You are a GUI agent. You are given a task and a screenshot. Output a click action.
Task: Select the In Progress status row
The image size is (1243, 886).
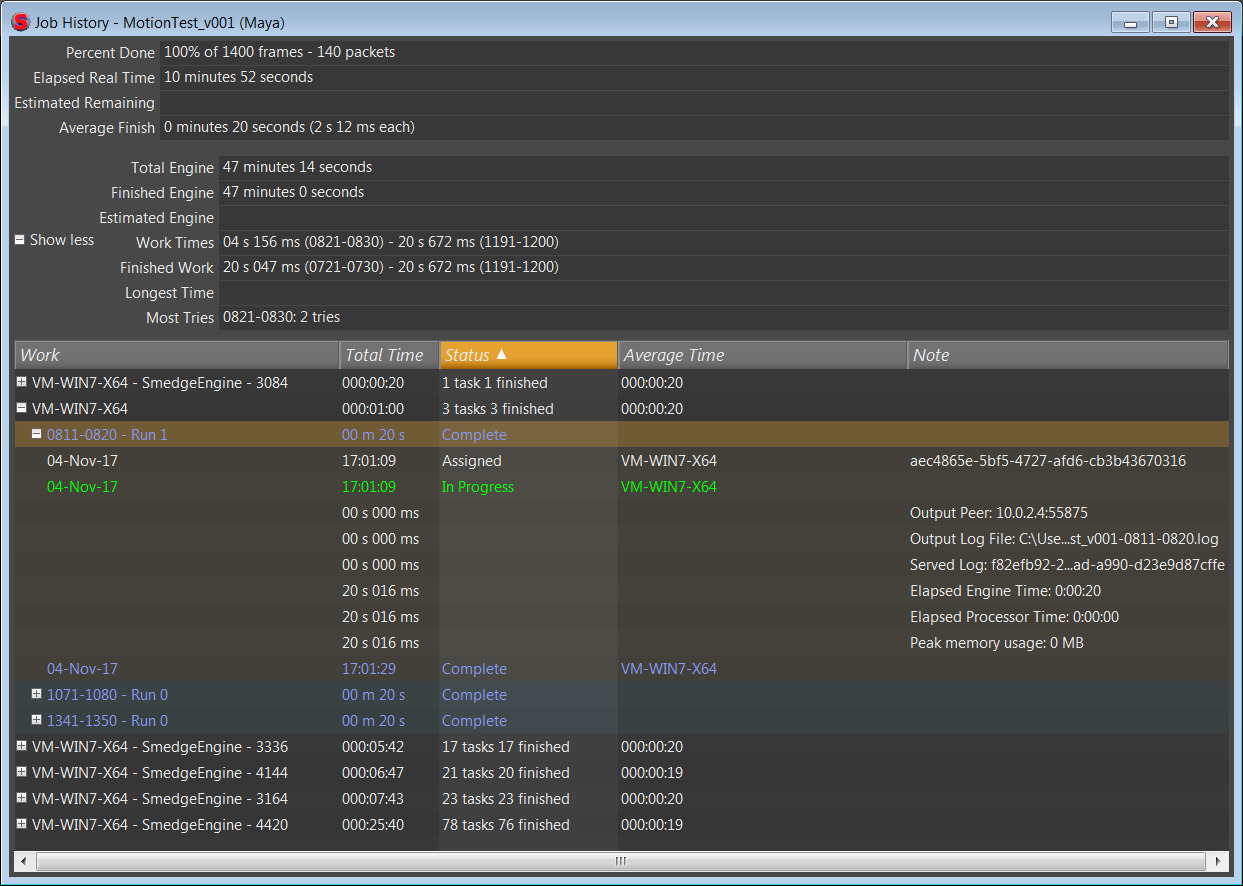478,487
